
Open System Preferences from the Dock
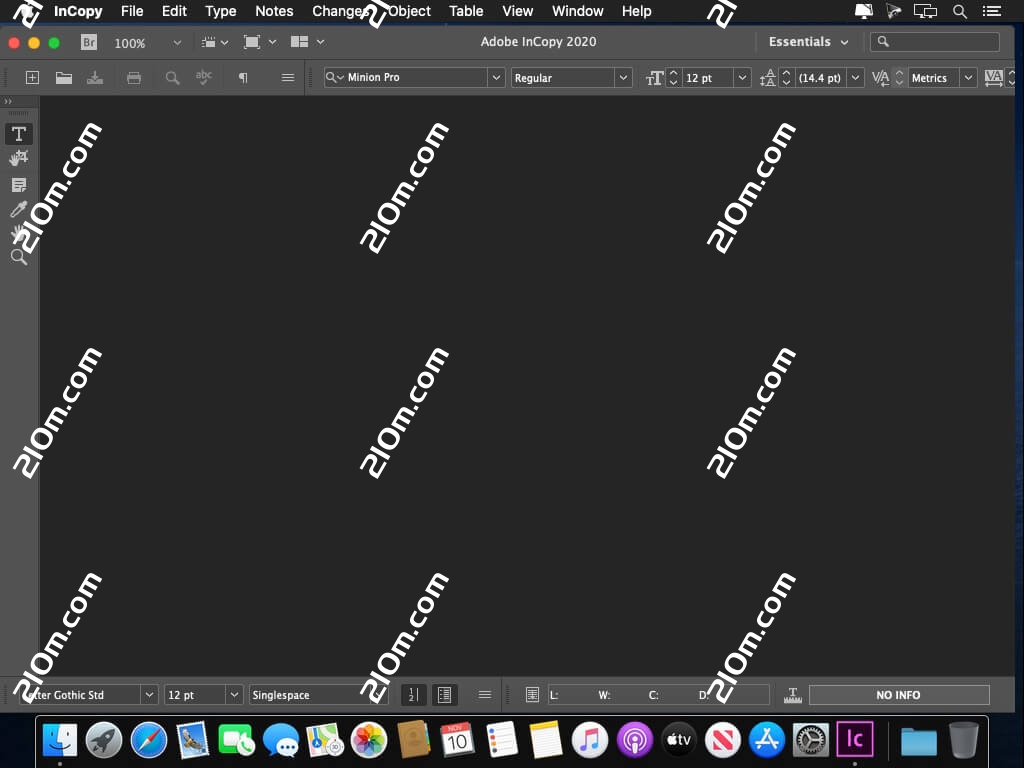click(x=810, y=740)
